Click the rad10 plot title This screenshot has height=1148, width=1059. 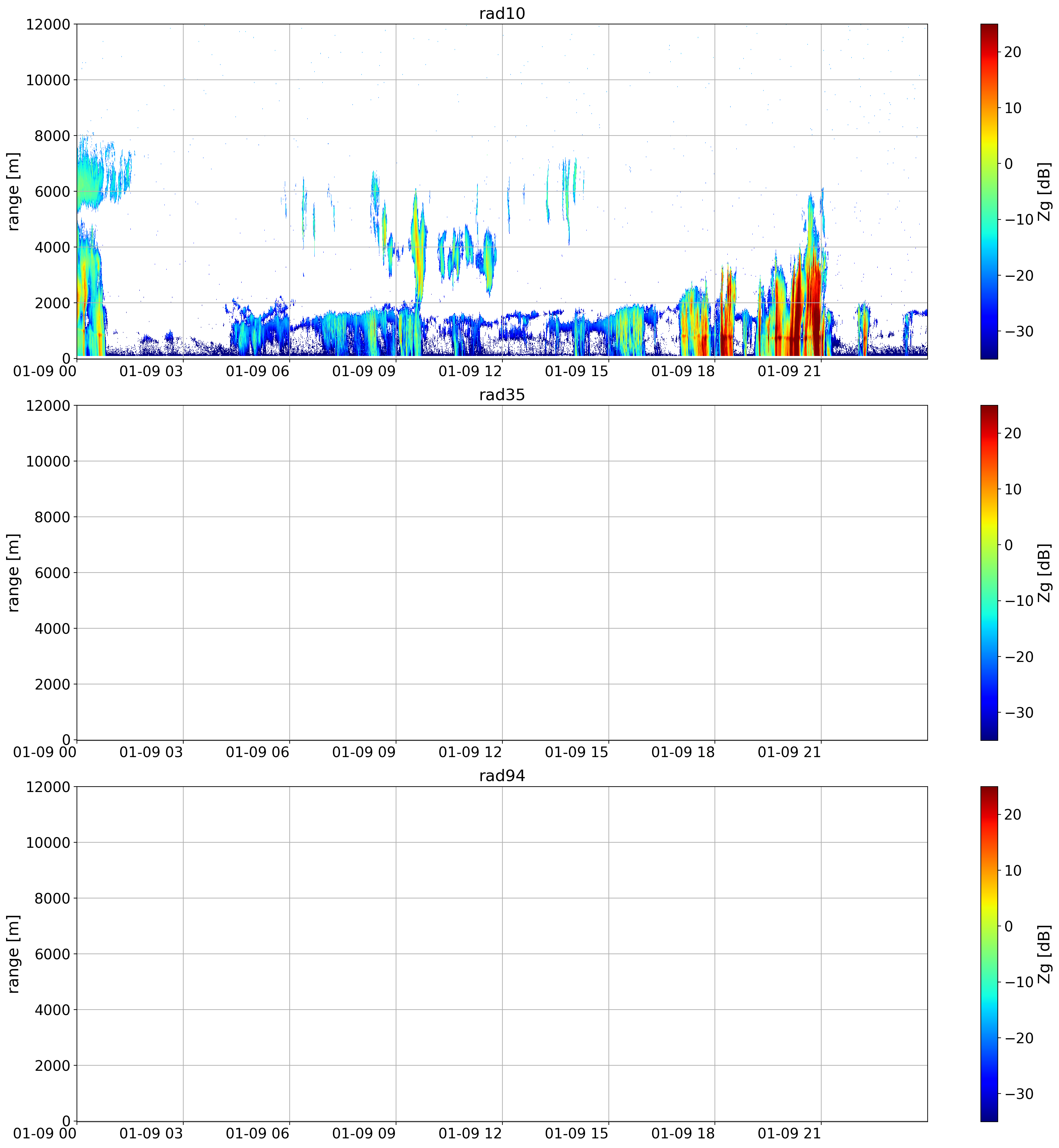[x=502, y=14]
